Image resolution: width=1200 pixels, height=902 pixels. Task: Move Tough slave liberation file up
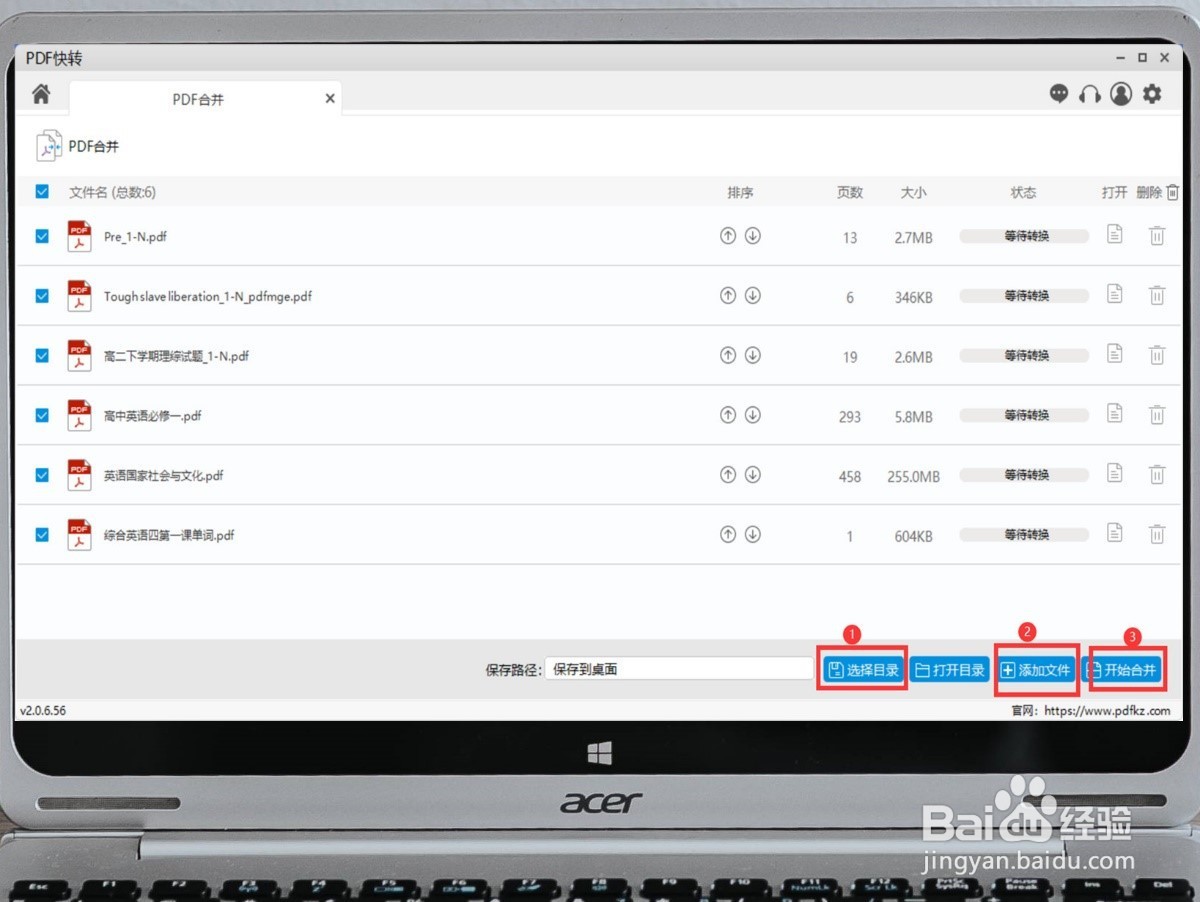(728, 296)
